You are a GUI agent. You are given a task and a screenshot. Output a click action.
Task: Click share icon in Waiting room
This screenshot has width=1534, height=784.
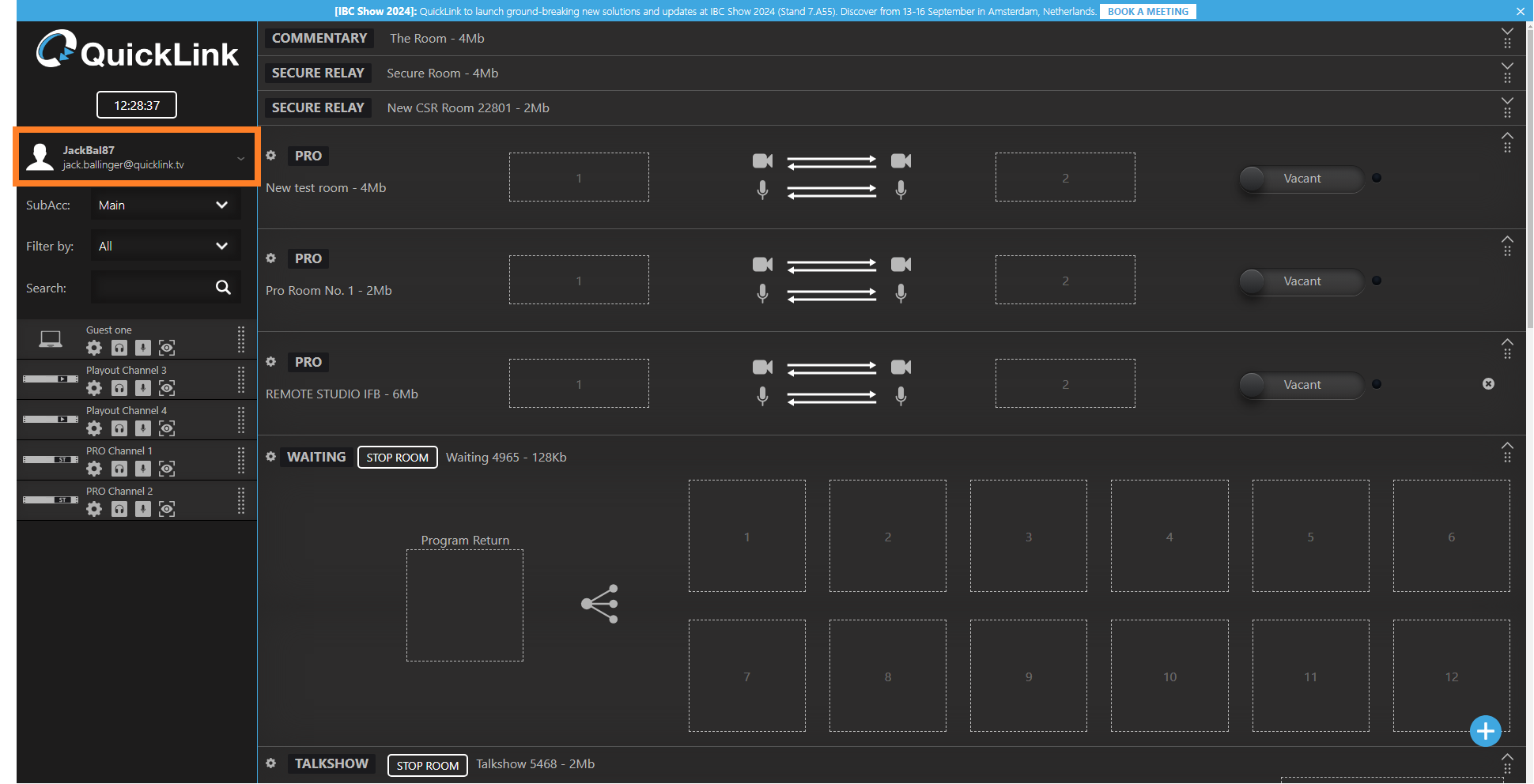599,605
